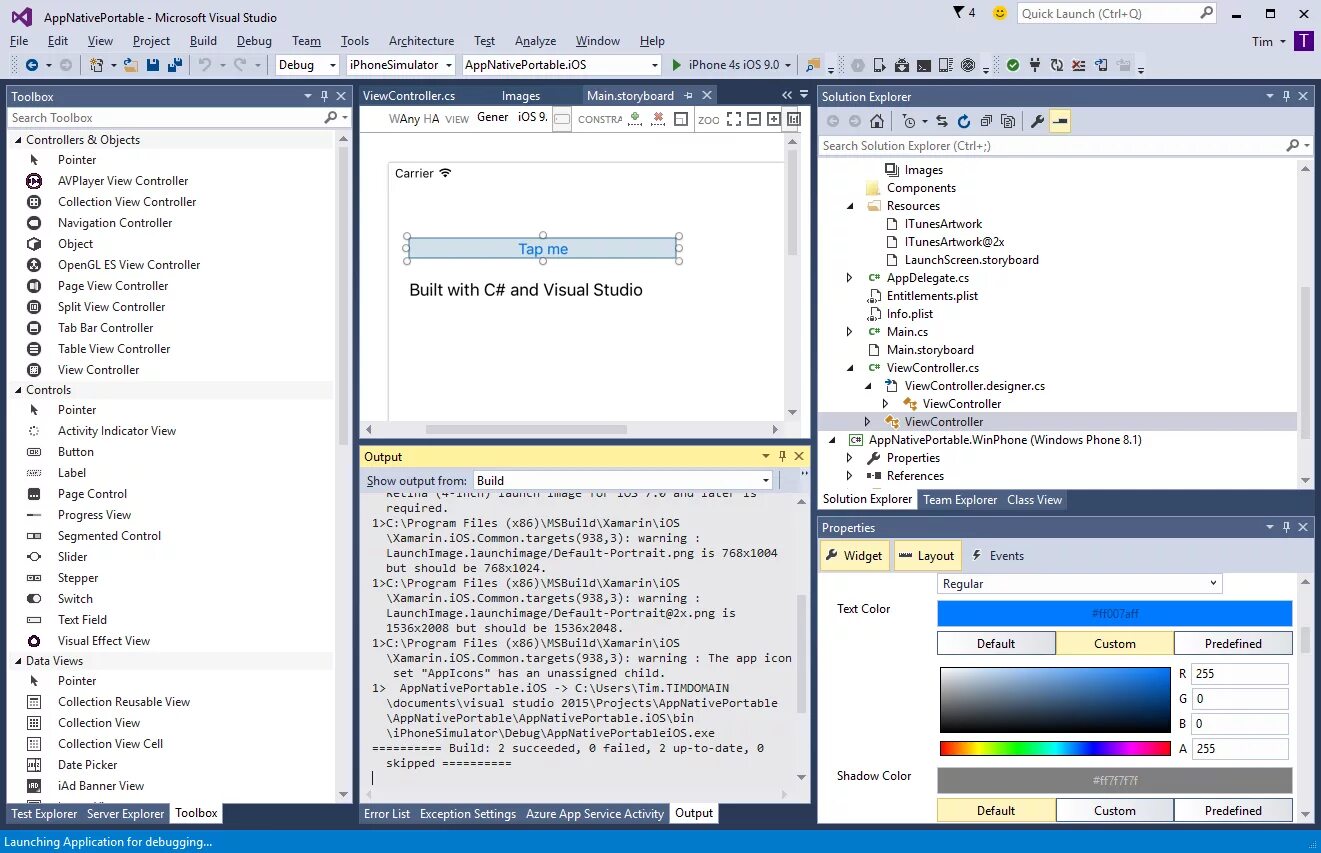Image resolution: width=1321 pixels, height=853 pixels.
Task: Click the zoom to fit icon in designer
Action: 733,118
